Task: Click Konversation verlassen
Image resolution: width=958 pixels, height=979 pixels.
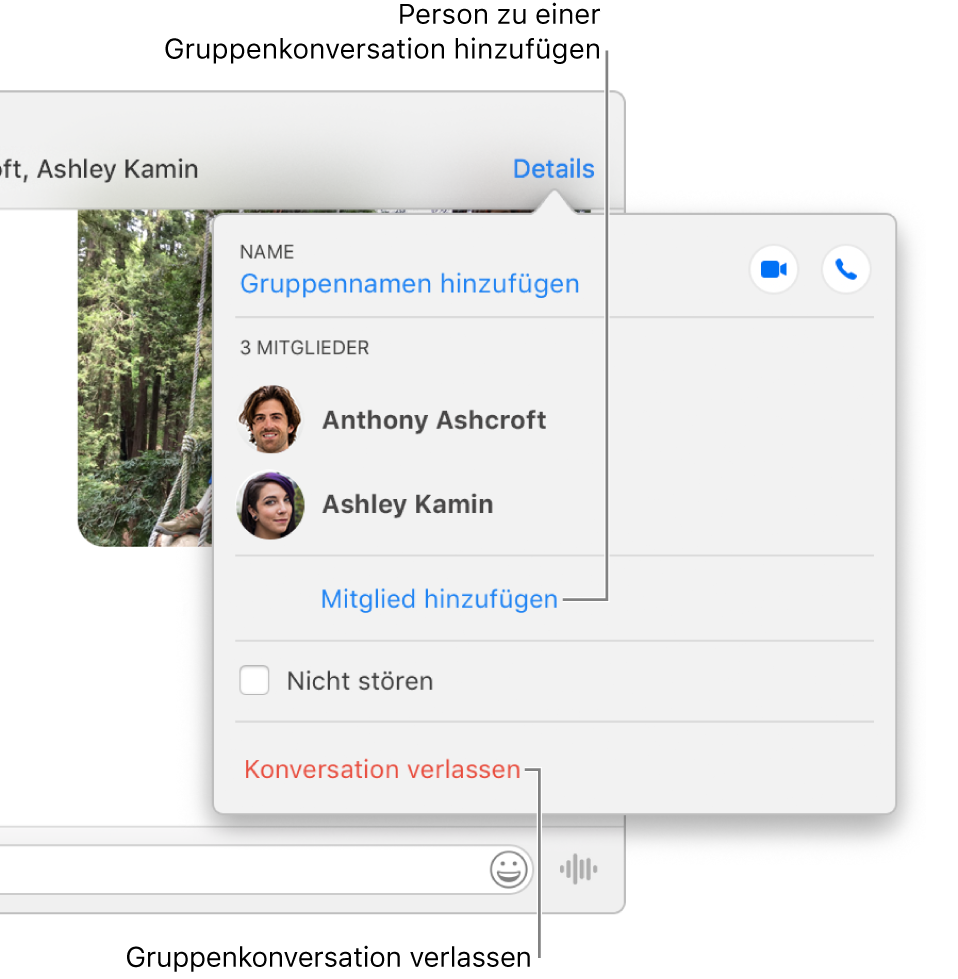Action: [x=382, y=769]
